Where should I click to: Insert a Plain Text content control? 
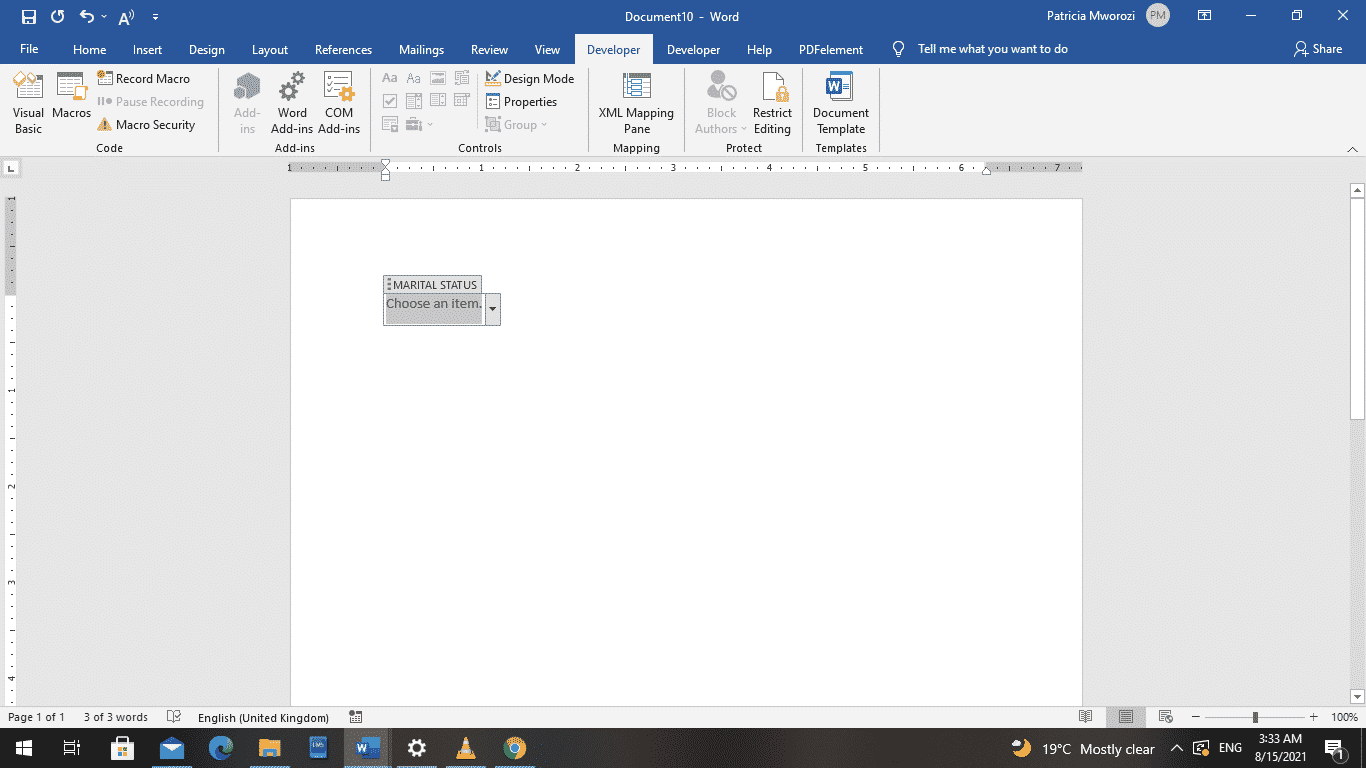tap(413, 77)
